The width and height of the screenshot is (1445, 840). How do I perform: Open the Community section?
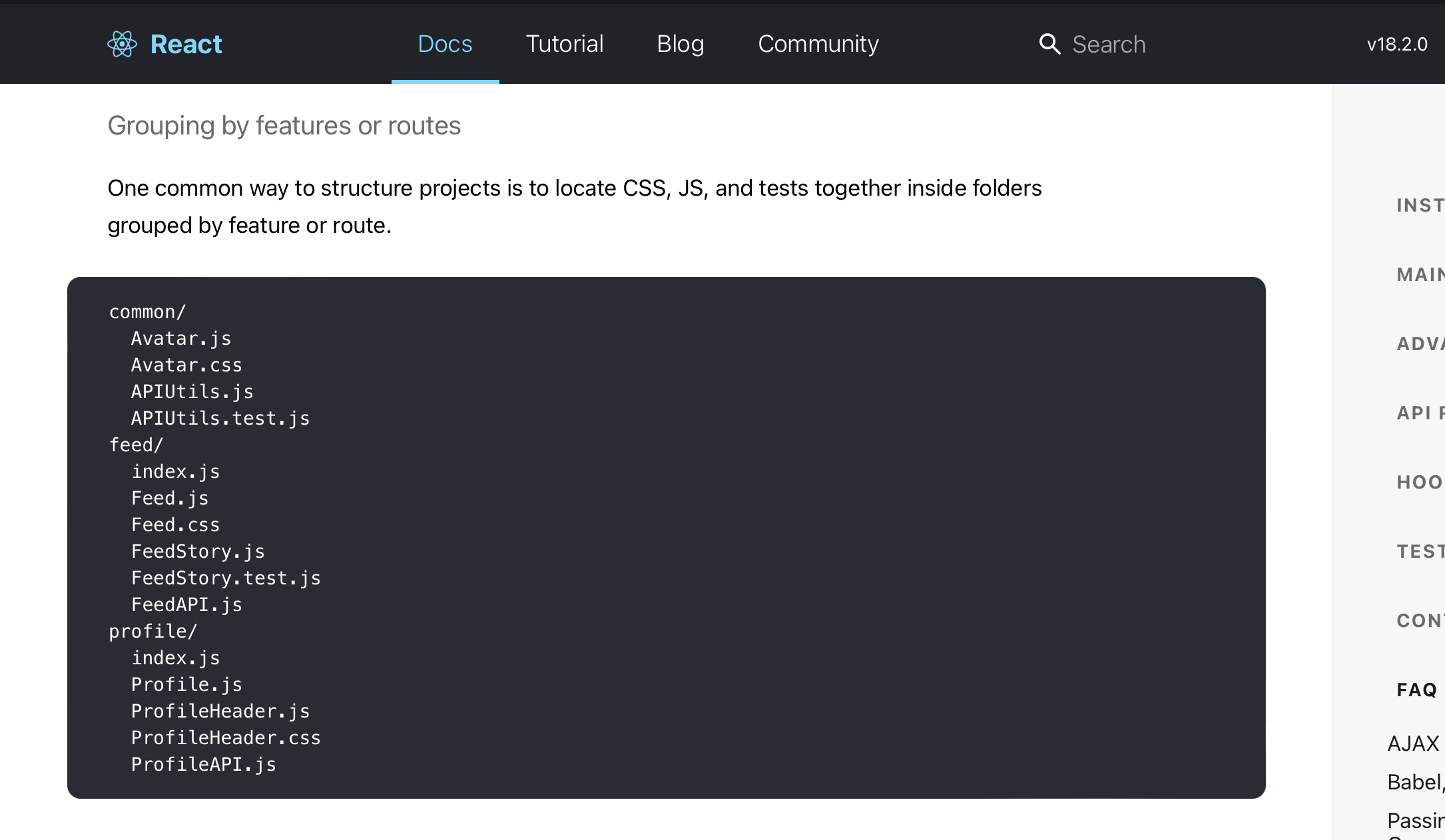click(818, 44)
